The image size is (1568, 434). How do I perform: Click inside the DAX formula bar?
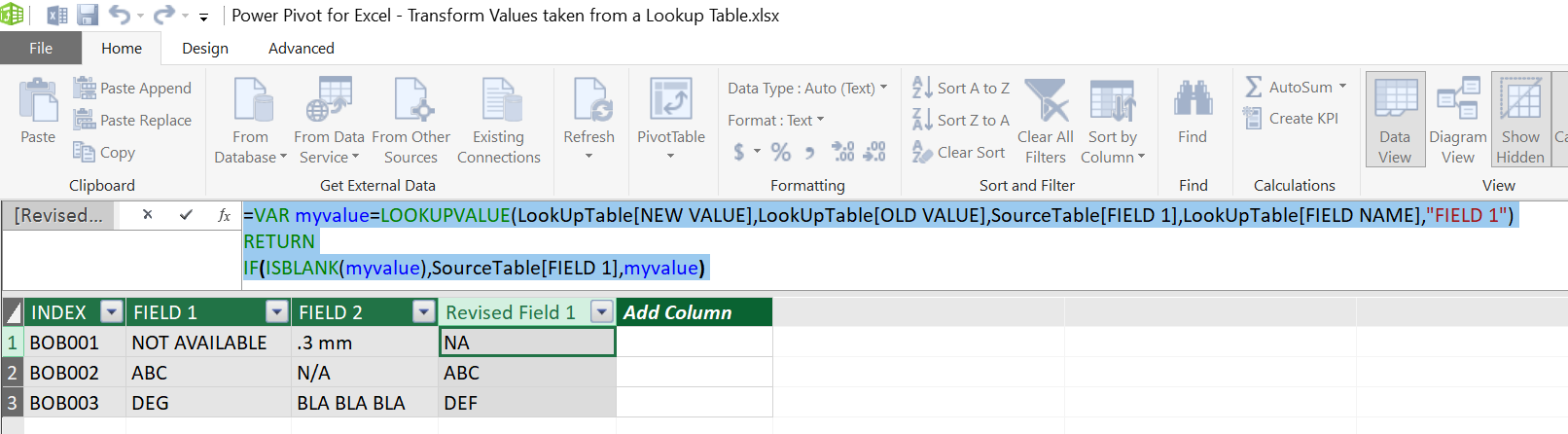pos(905,245)
